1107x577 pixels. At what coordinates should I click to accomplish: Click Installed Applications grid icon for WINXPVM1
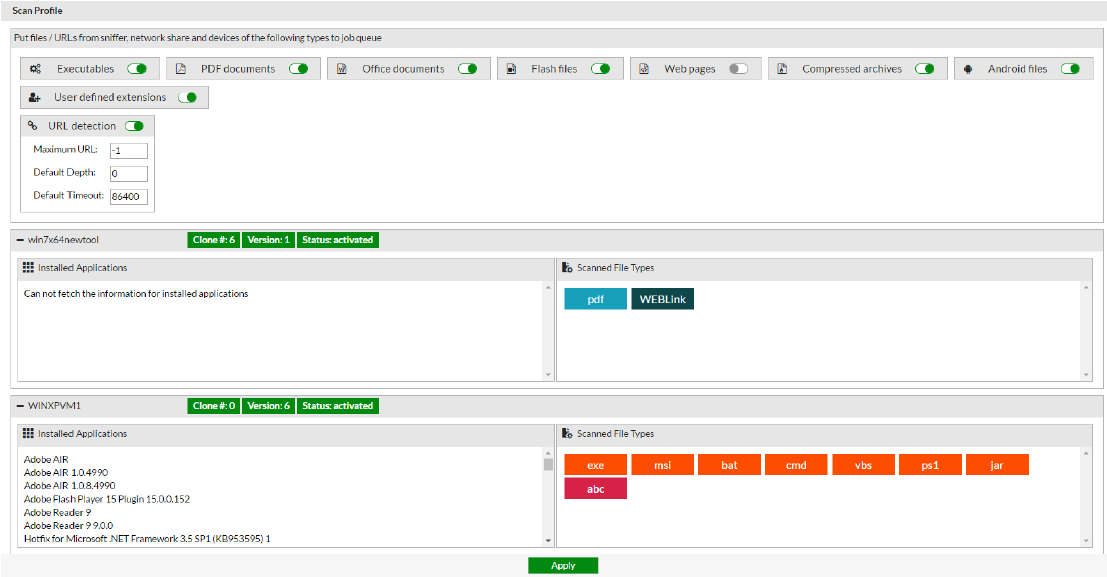[28, 434]
